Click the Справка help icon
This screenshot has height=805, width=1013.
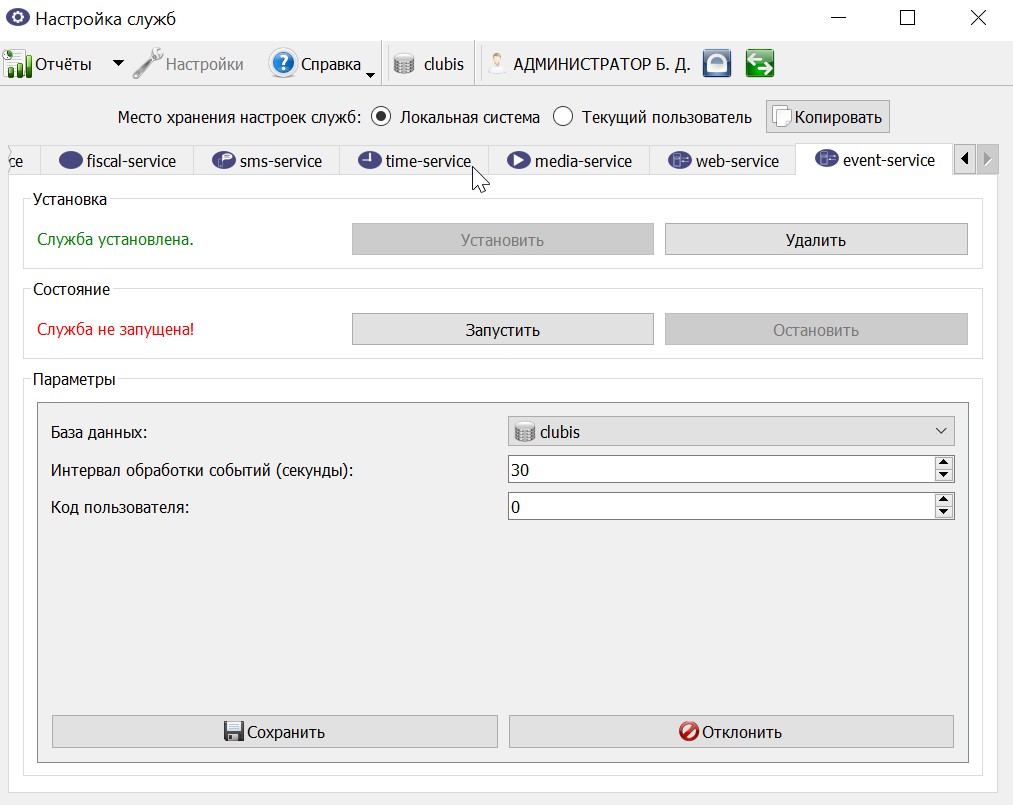[283, 63]
